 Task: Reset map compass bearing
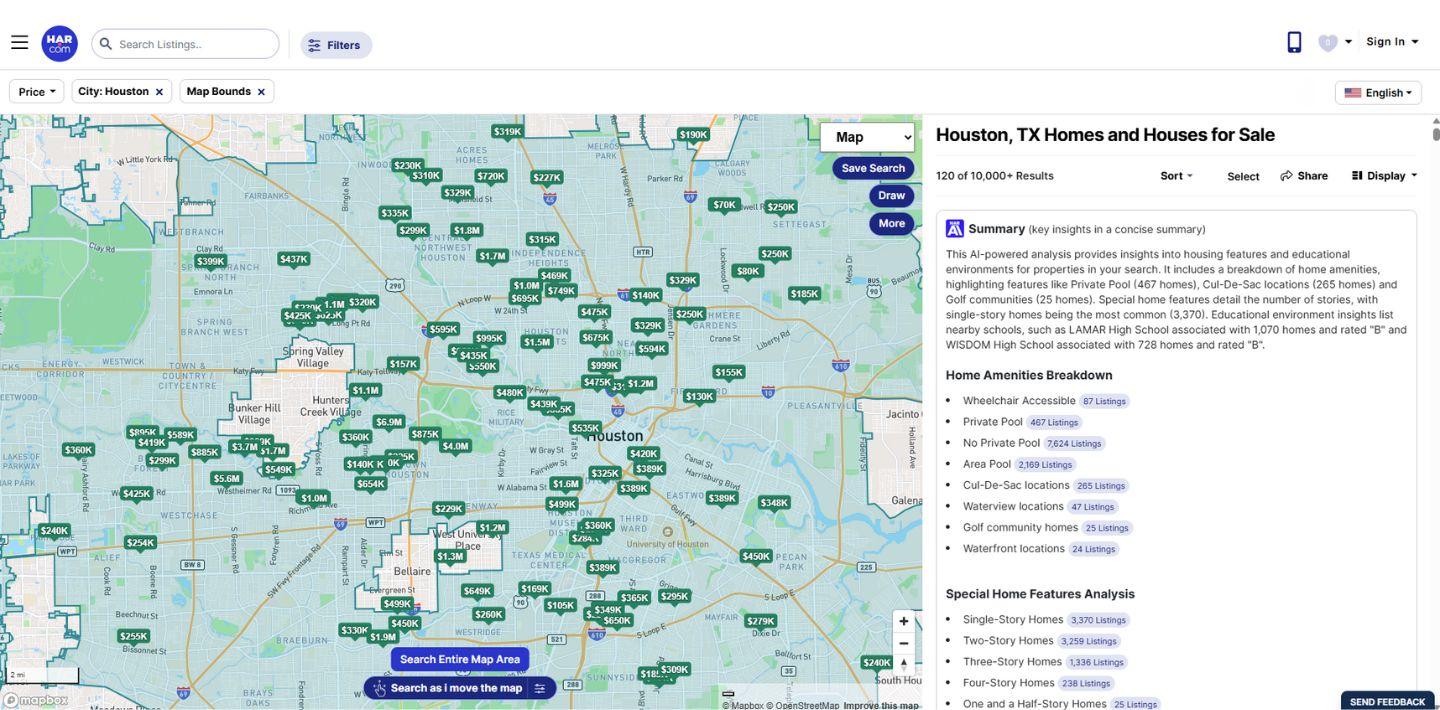(904, 665)
